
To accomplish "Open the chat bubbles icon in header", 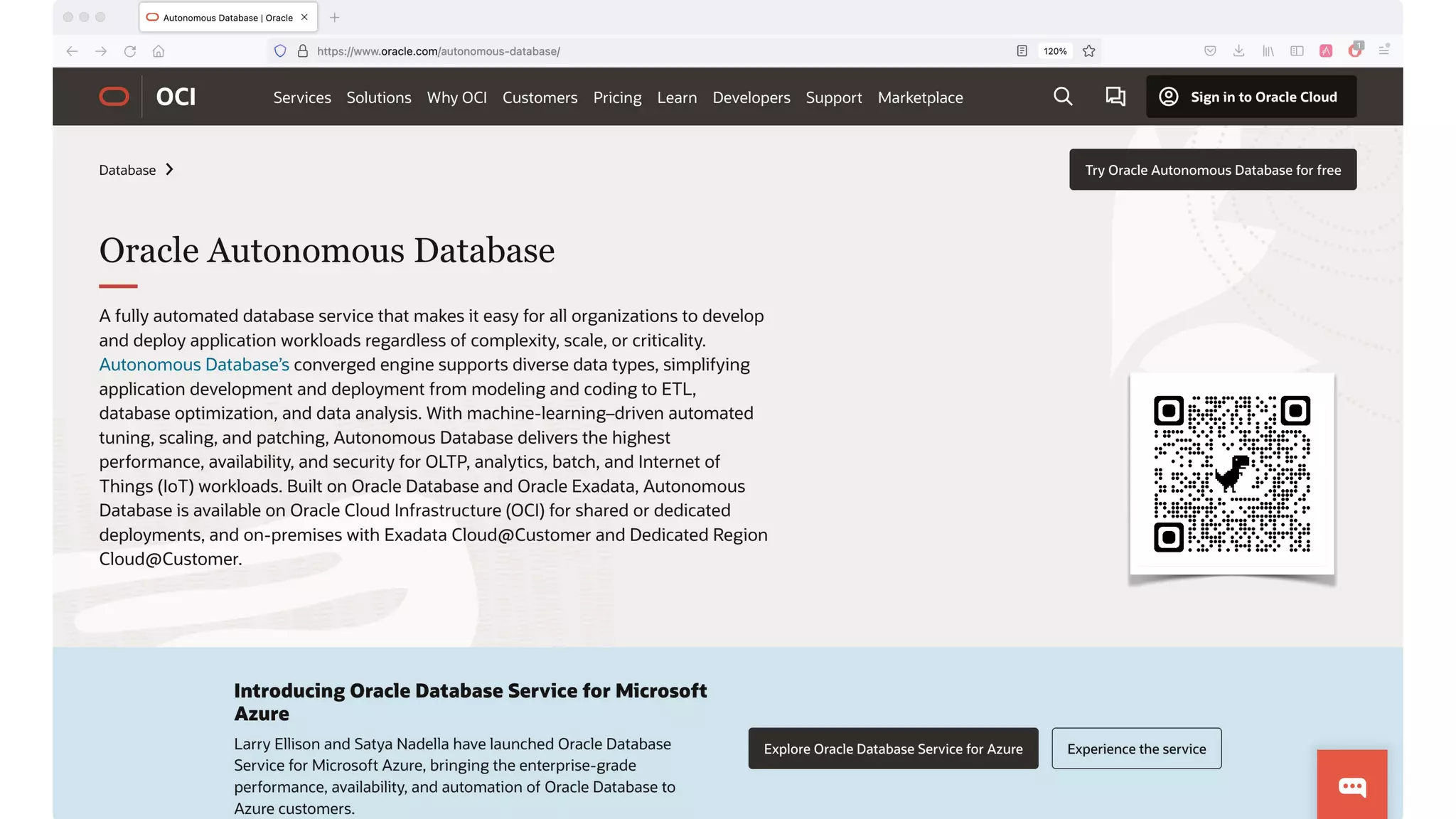I will pos(1115,97).
